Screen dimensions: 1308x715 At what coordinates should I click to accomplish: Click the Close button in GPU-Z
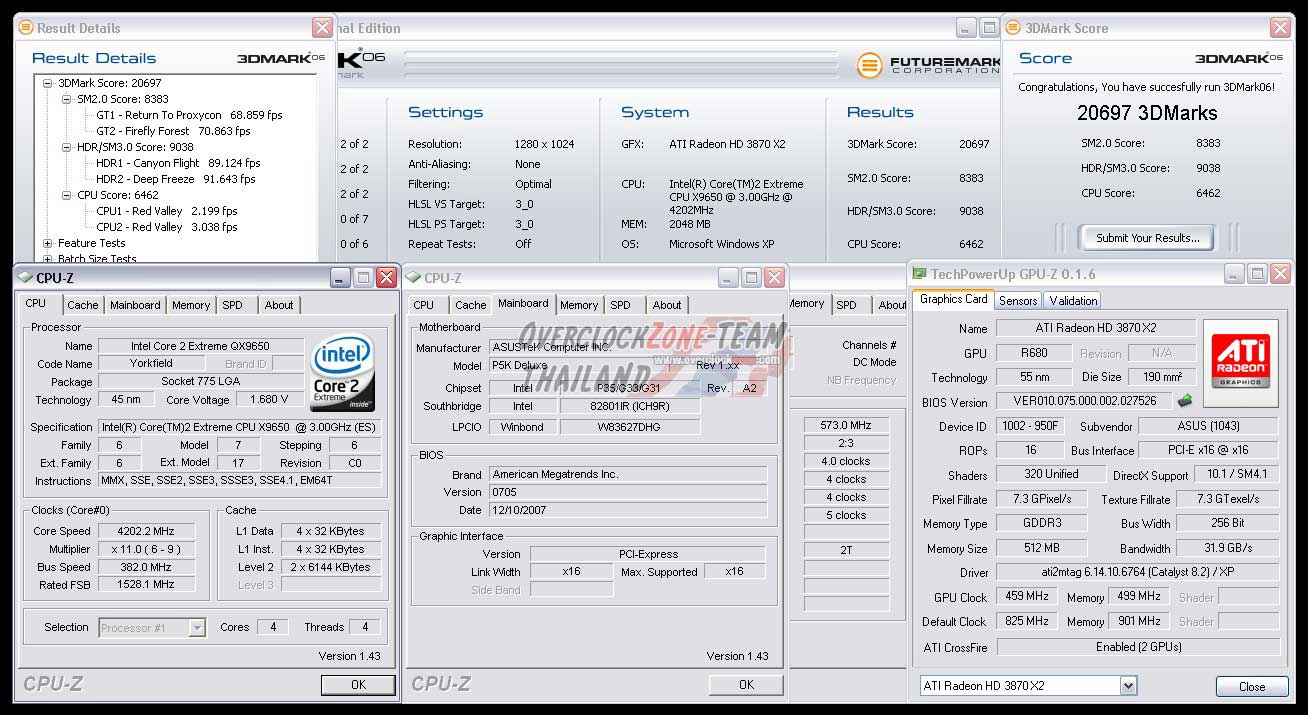1252,686
